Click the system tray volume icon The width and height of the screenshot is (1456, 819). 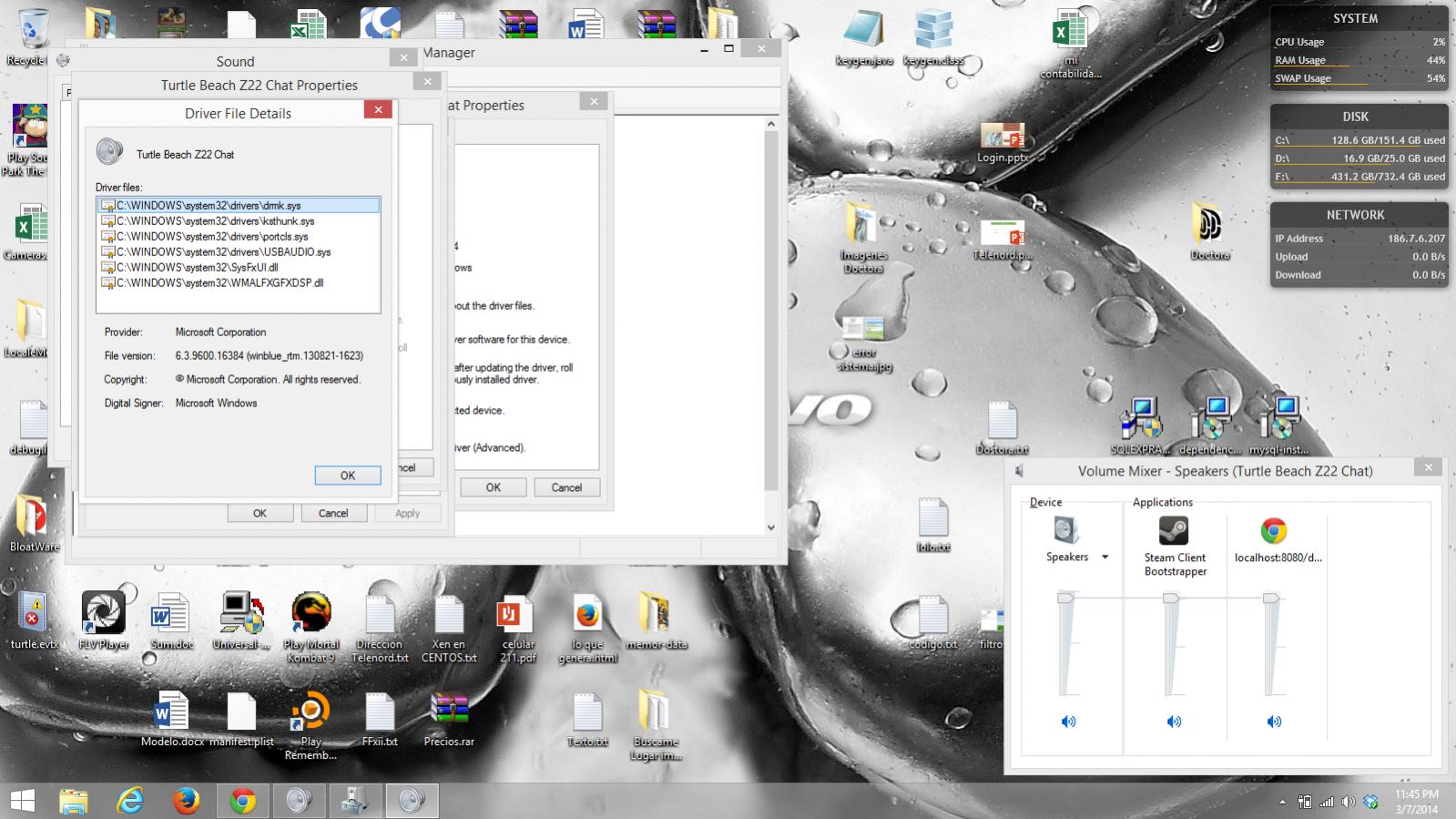[1348, 802]
